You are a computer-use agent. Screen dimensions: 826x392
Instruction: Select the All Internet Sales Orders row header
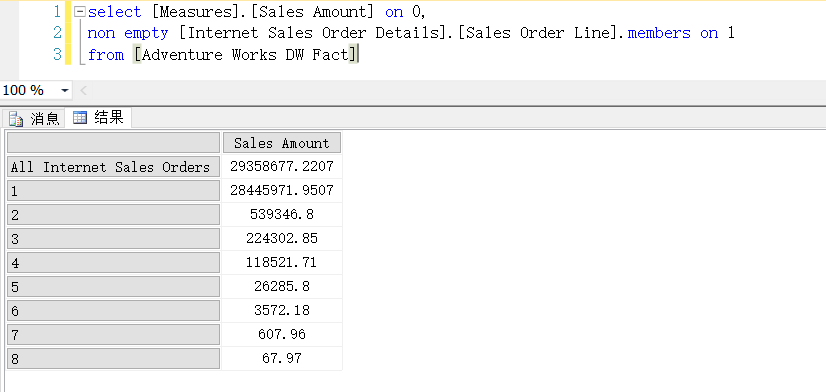(113, 167)
